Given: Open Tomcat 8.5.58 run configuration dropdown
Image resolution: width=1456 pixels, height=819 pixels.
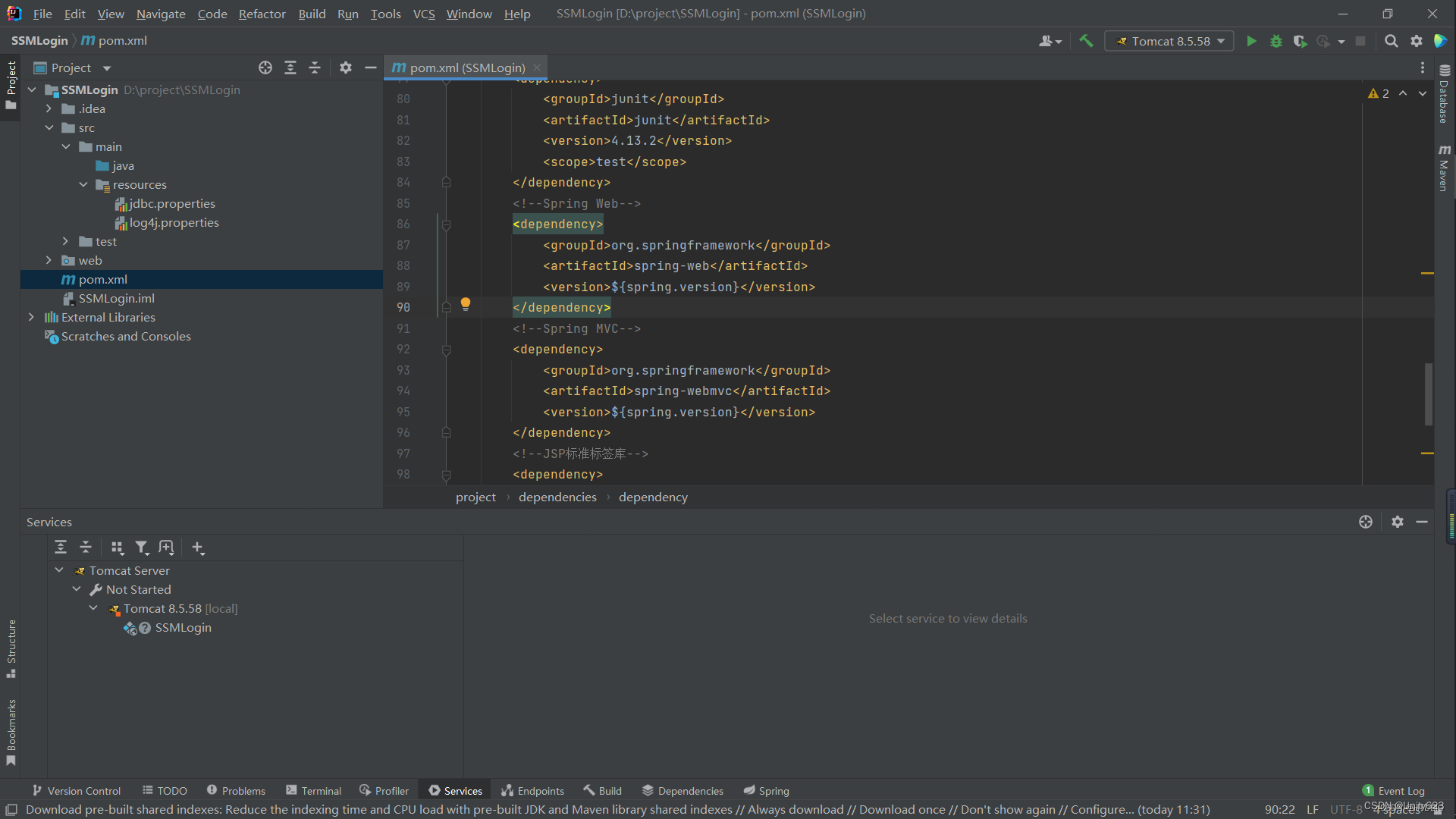Looking at the screenshot, I should click(x=1169, y=41).
